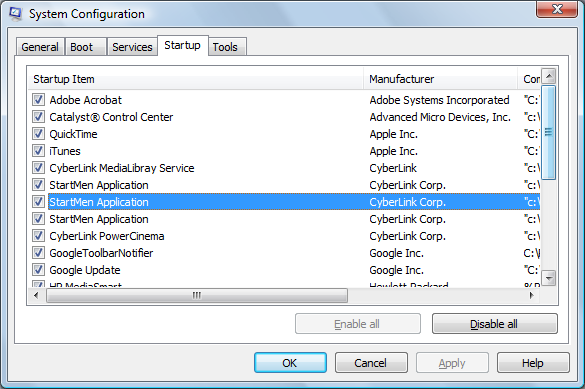The height and width of the screenshot is (389, 585).
Task: Disable GoogleToolbarNotifier checkbox
Action: tap(38, 253)
